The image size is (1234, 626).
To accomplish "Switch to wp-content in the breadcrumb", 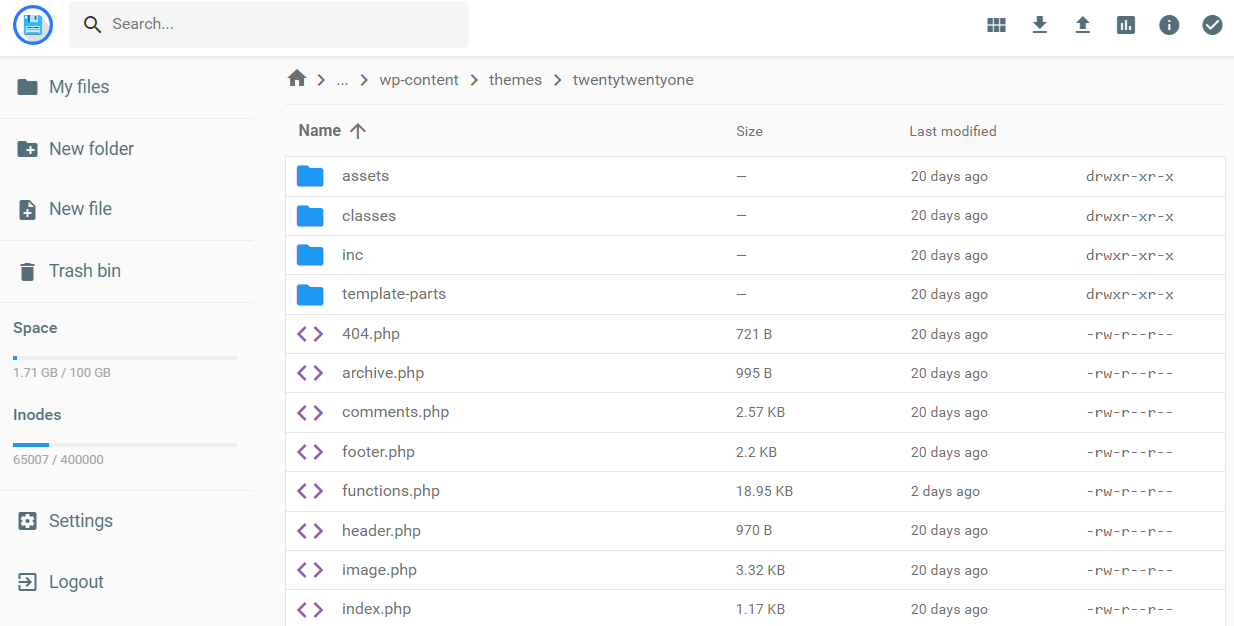I will 419,79.
